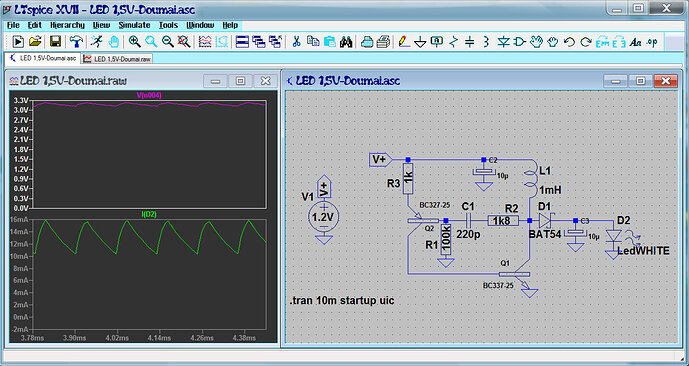Place a ground symbol
Screen dimensions: 689x366
pos(421,42)
